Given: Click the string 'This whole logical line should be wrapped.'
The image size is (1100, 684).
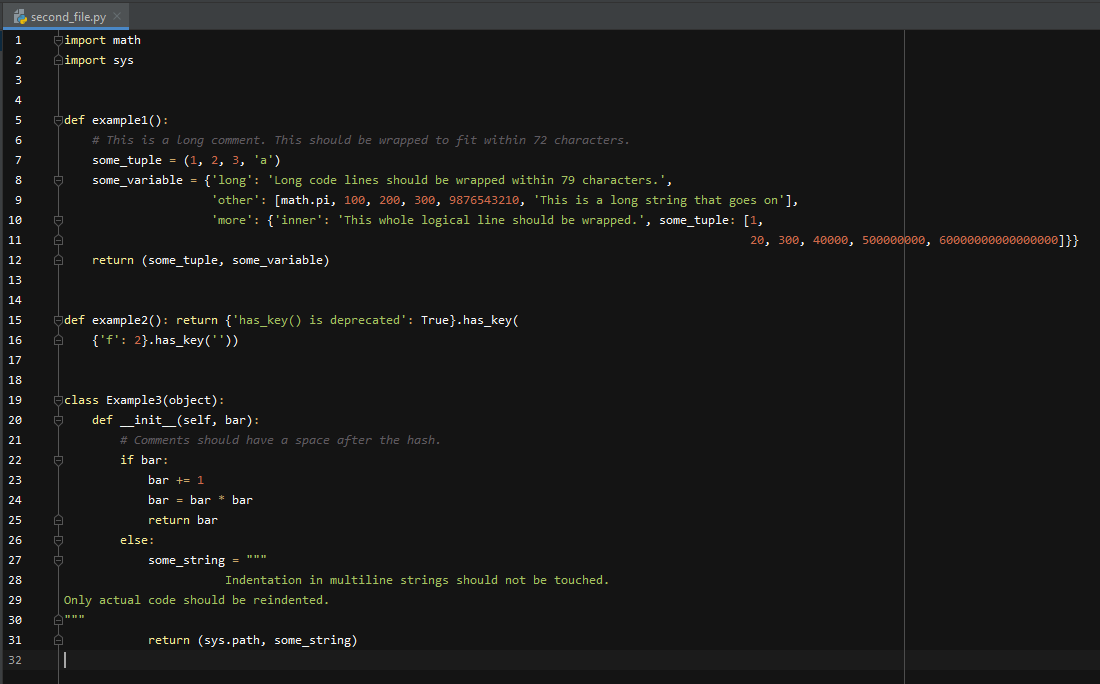Looking at the screenshot, I should [491, 220].
